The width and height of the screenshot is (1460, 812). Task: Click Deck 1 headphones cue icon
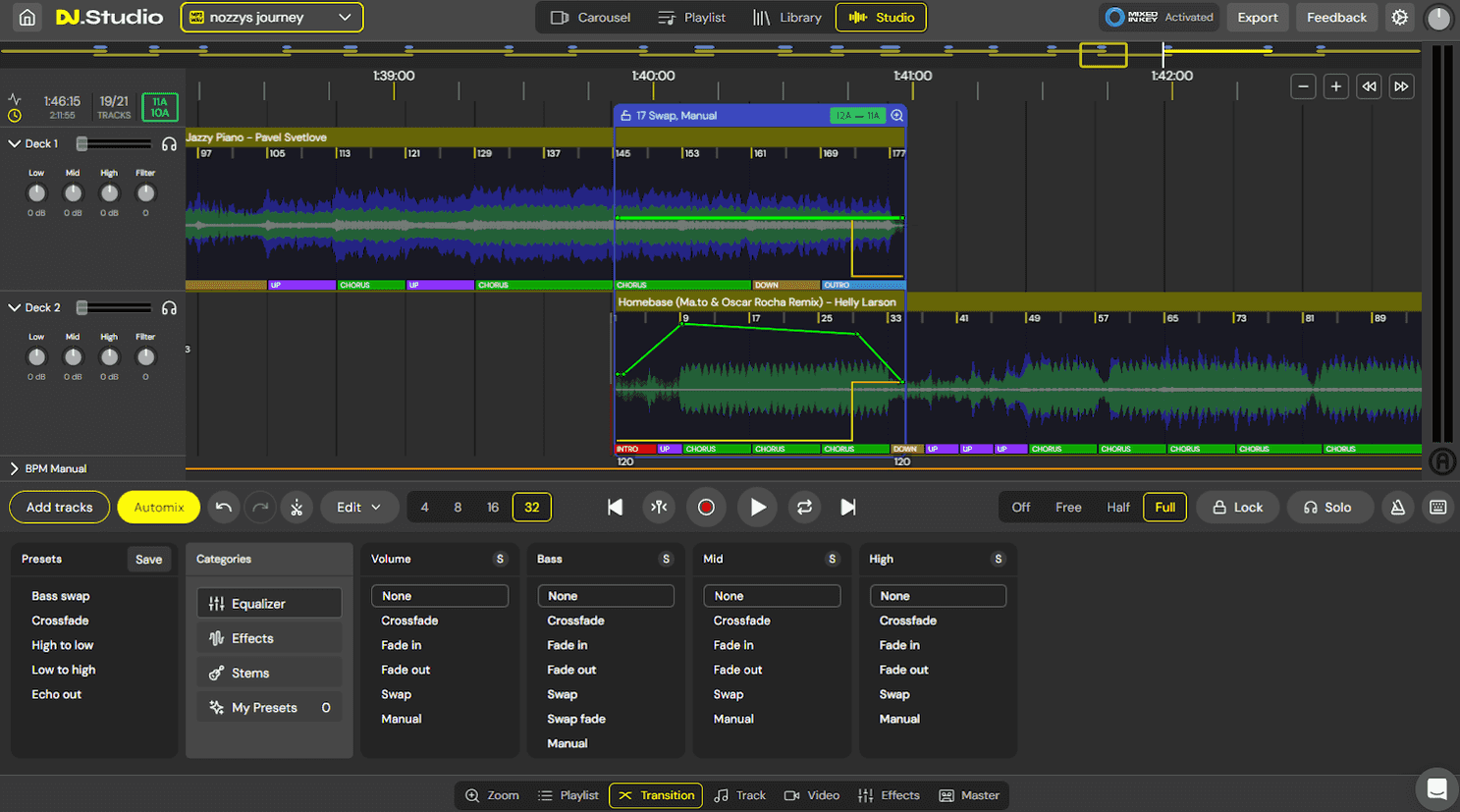169,144
